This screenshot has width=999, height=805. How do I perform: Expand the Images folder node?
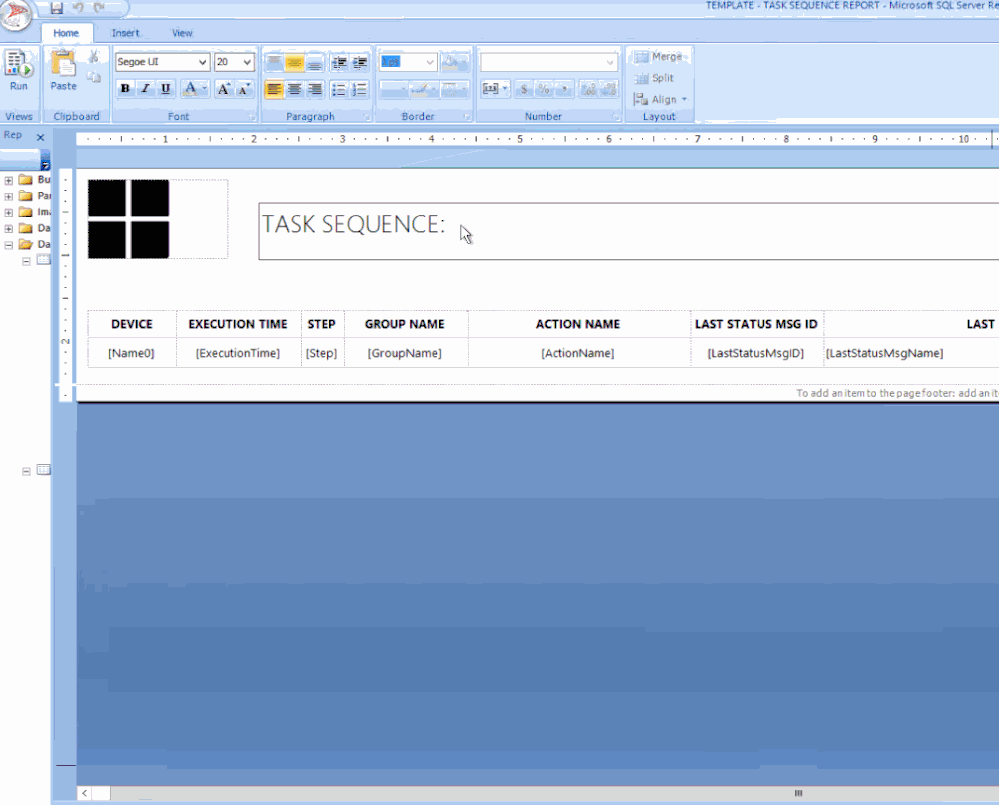pos(9,212)
